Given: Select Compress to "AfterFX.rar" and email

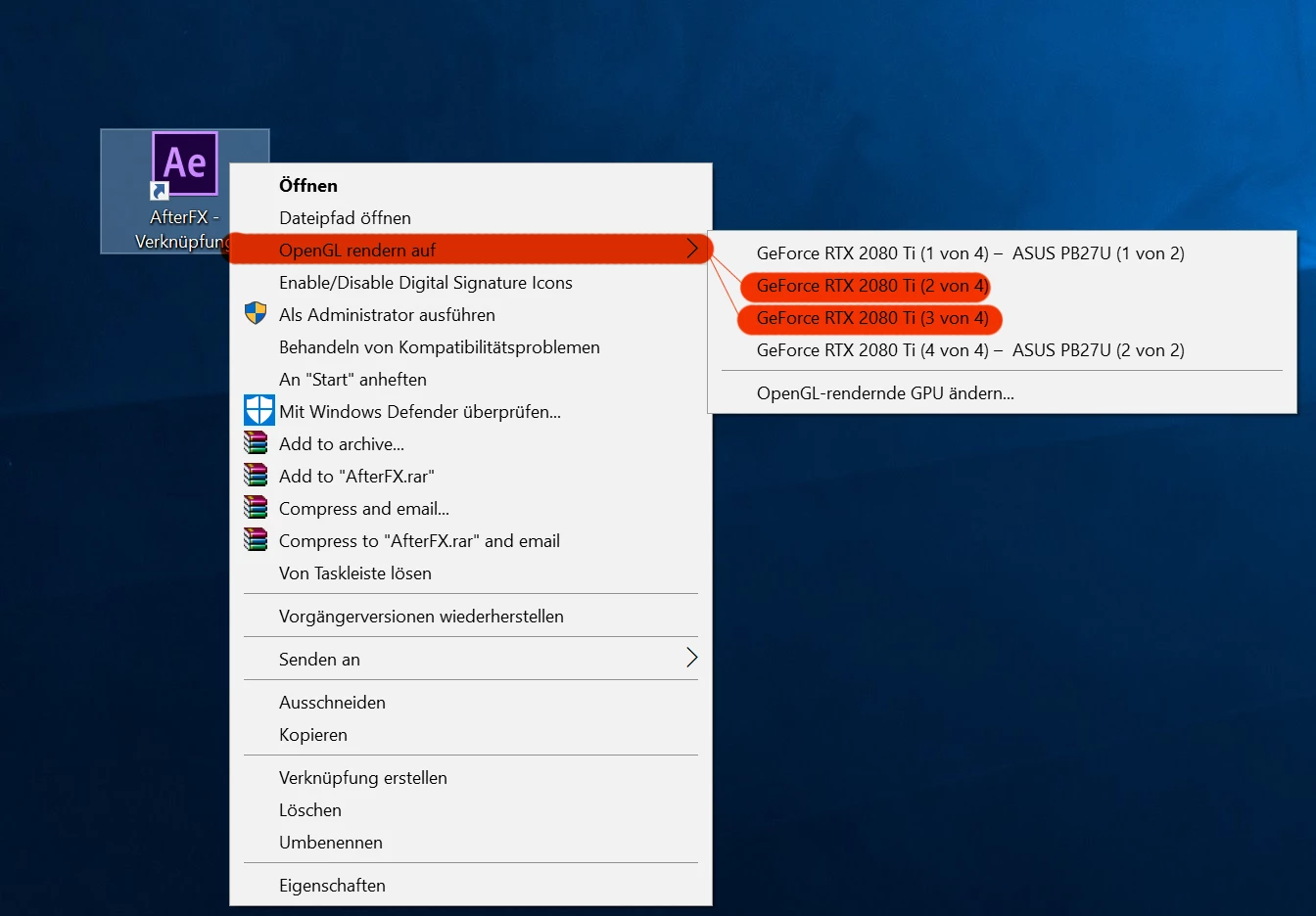Looking at the screenshot, I should click(471, 540).
